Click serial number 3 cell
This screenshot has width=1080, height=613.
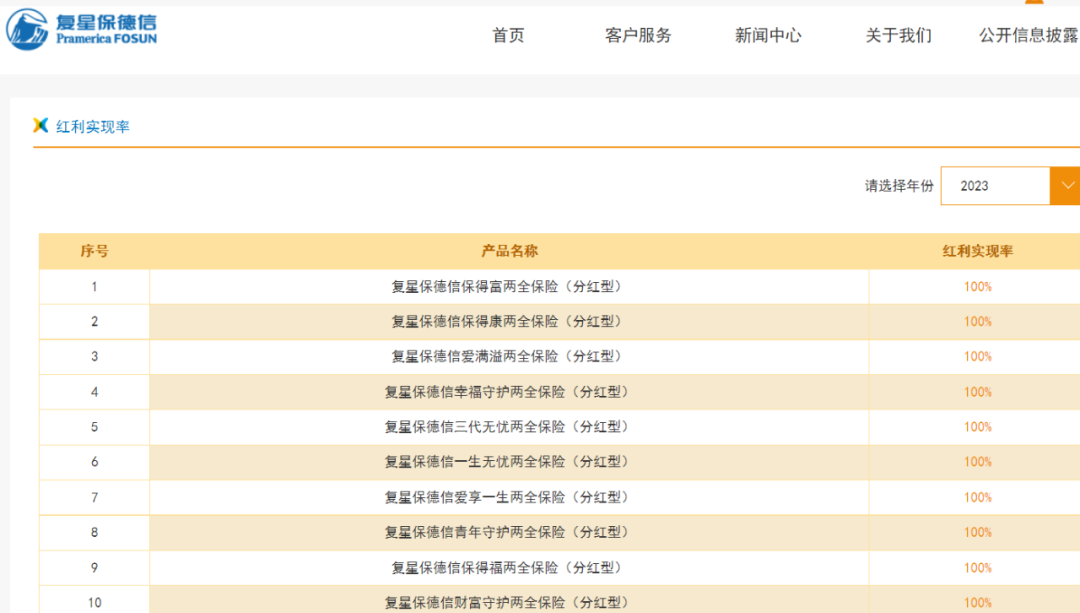94,357
